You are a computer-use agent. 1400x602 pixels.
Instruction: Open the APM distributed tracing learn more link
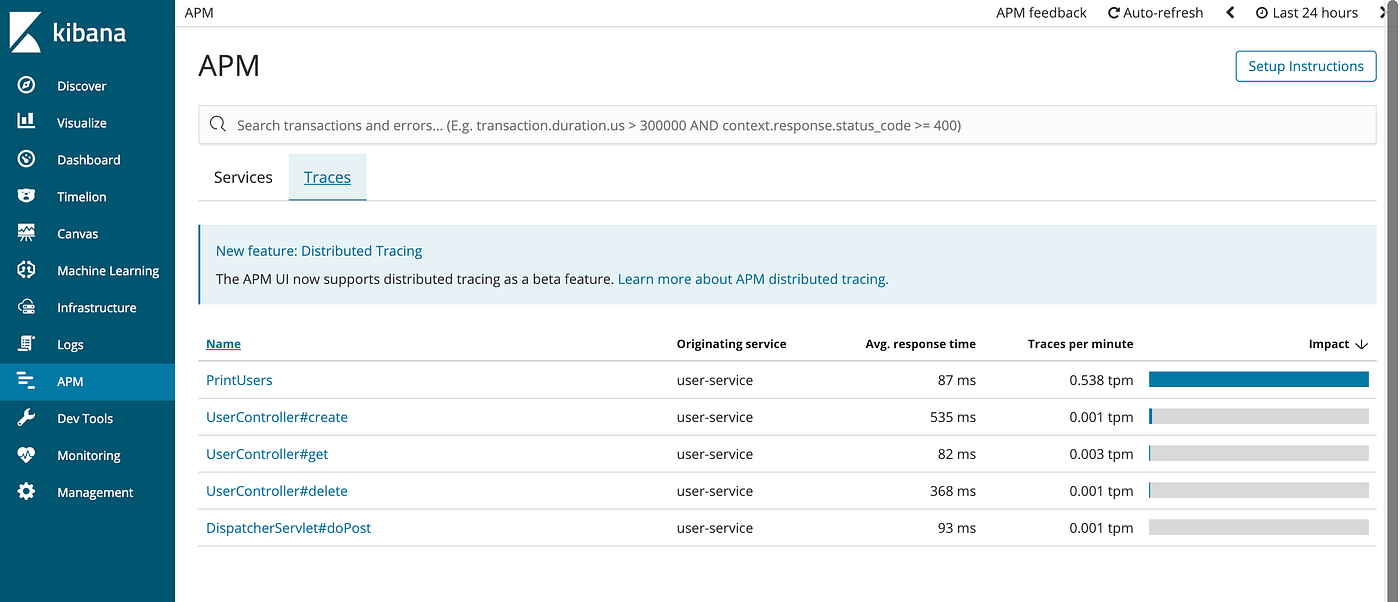click(751, 279)
